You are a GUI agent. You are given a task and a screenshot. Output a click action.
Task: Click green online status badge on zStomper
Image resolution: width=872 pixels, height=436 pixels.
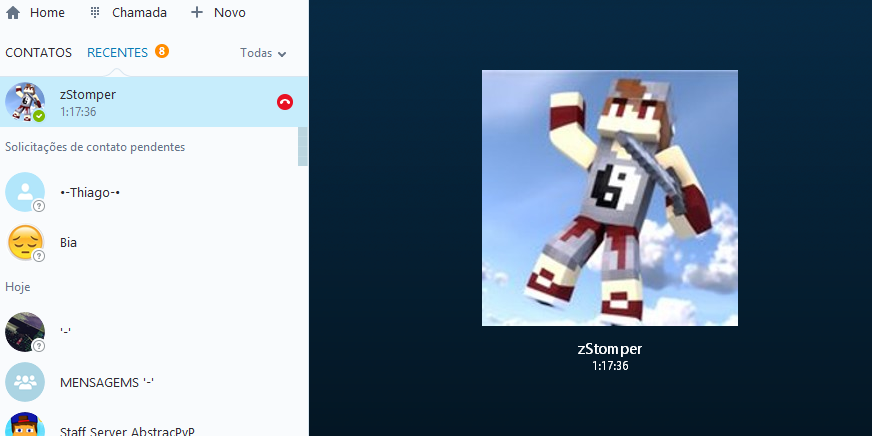(x=38, y=116)
